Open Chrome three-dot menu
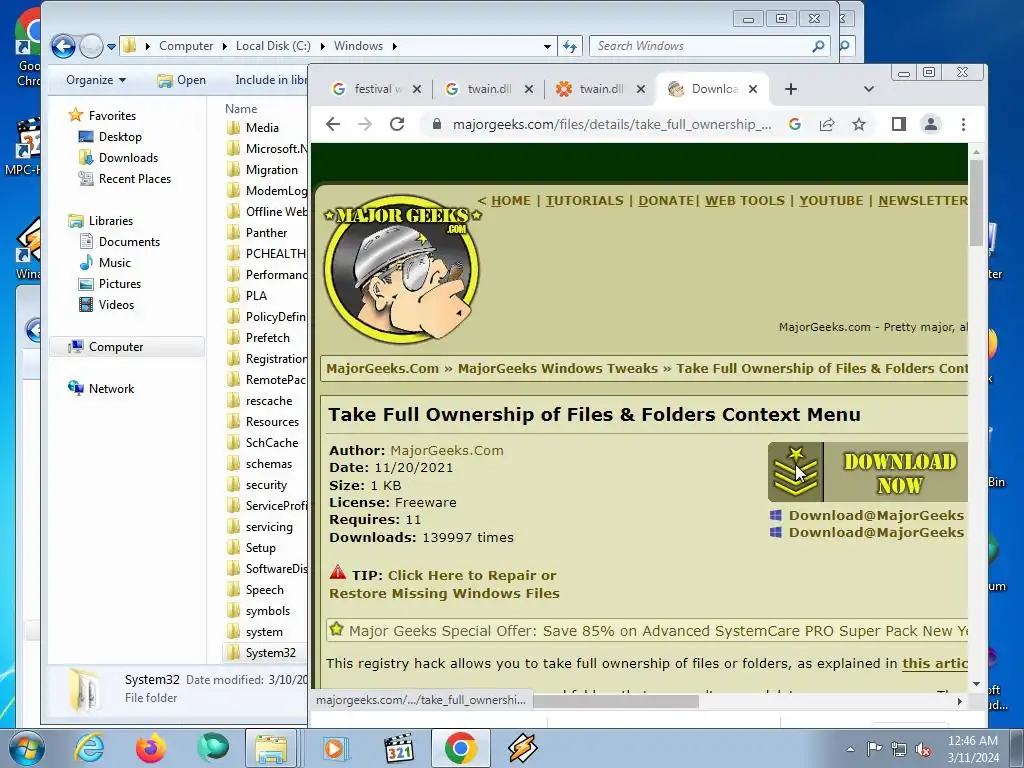Image resolution: width=1024 pixels, height=768 pixels. click(963, 124)
